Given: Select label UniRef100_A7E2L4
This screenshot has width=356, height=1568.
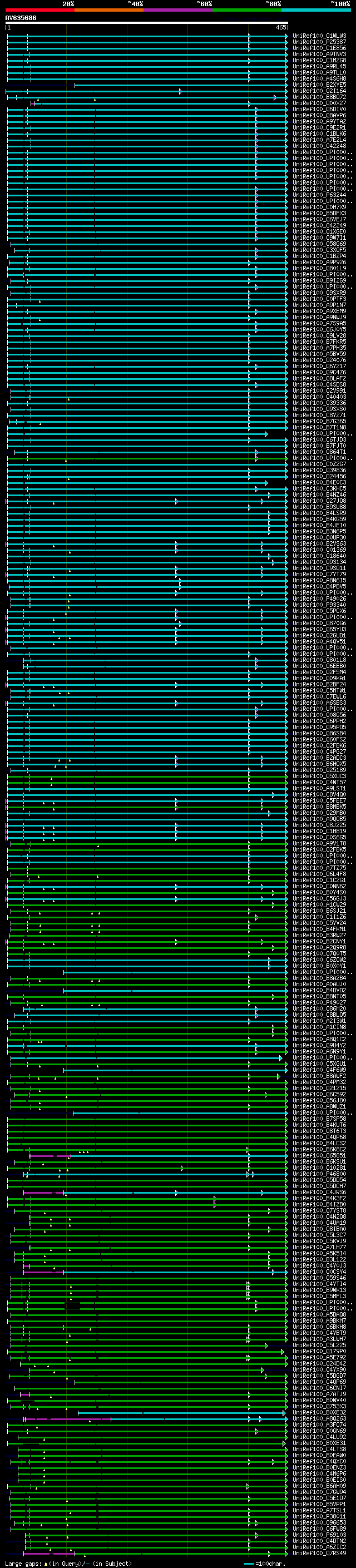Looking at the screenshot, I should (319, 140).
